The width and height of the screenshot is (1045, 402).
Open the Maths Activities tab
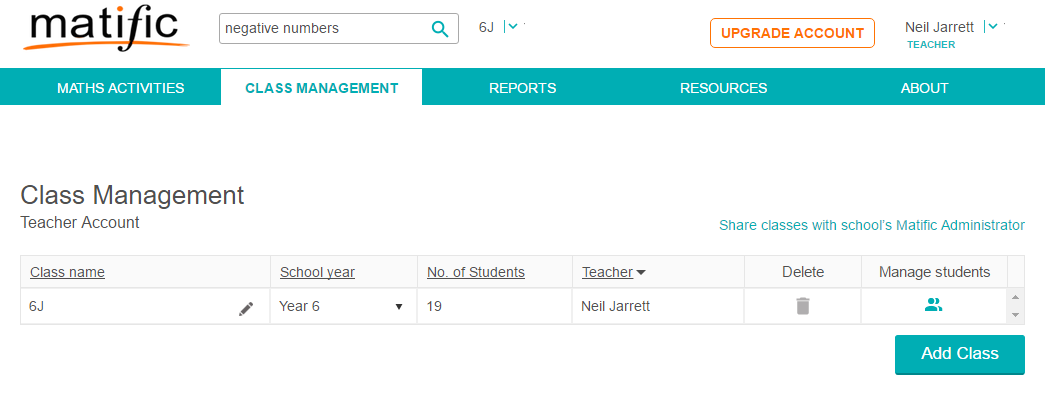pyautogui.click(x=120, y=88)
